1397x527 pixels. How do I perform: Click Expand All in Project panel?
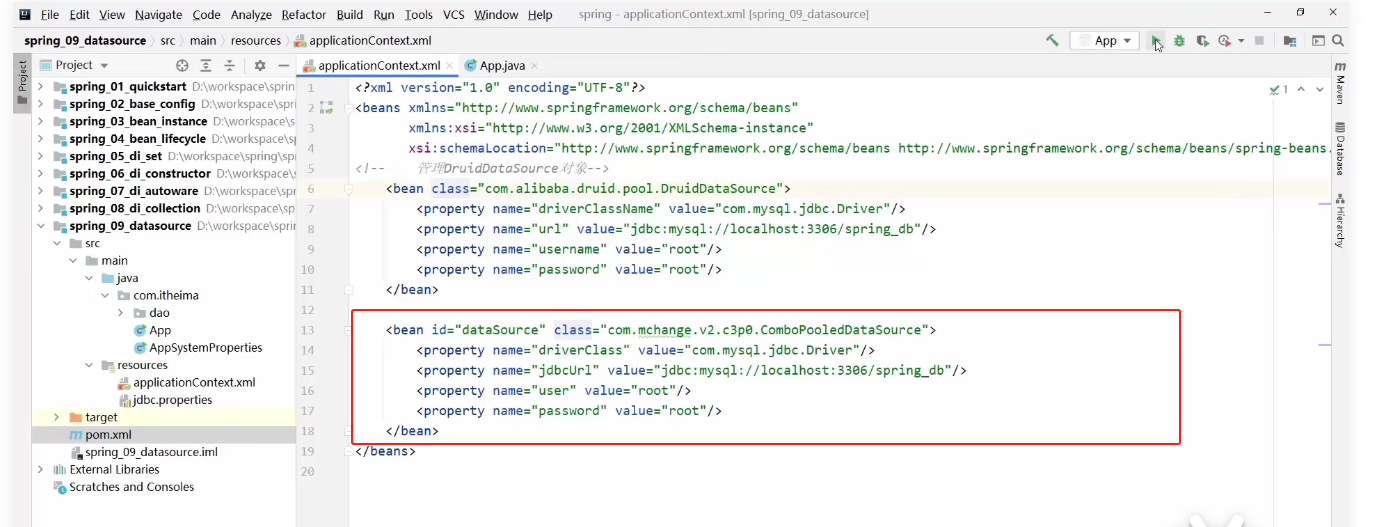coord(206,65)
